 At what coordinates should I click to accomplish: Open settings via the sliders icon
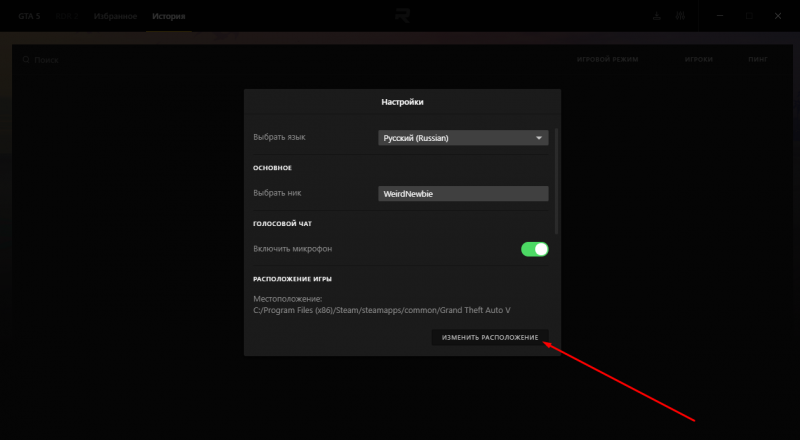(681, 17)
